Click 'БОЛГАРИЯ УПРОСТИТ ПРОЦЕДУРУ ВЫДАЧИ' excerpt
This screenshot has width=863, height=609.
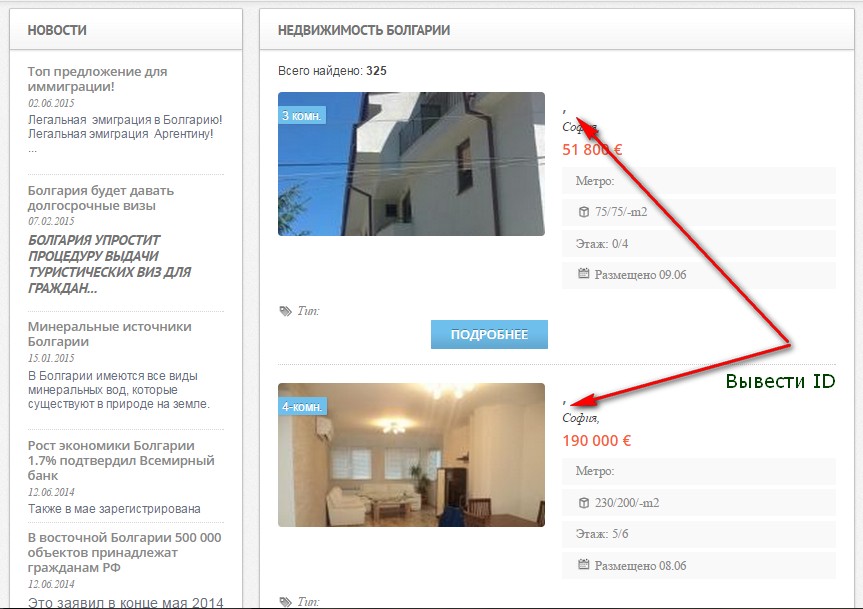point(110,264)
